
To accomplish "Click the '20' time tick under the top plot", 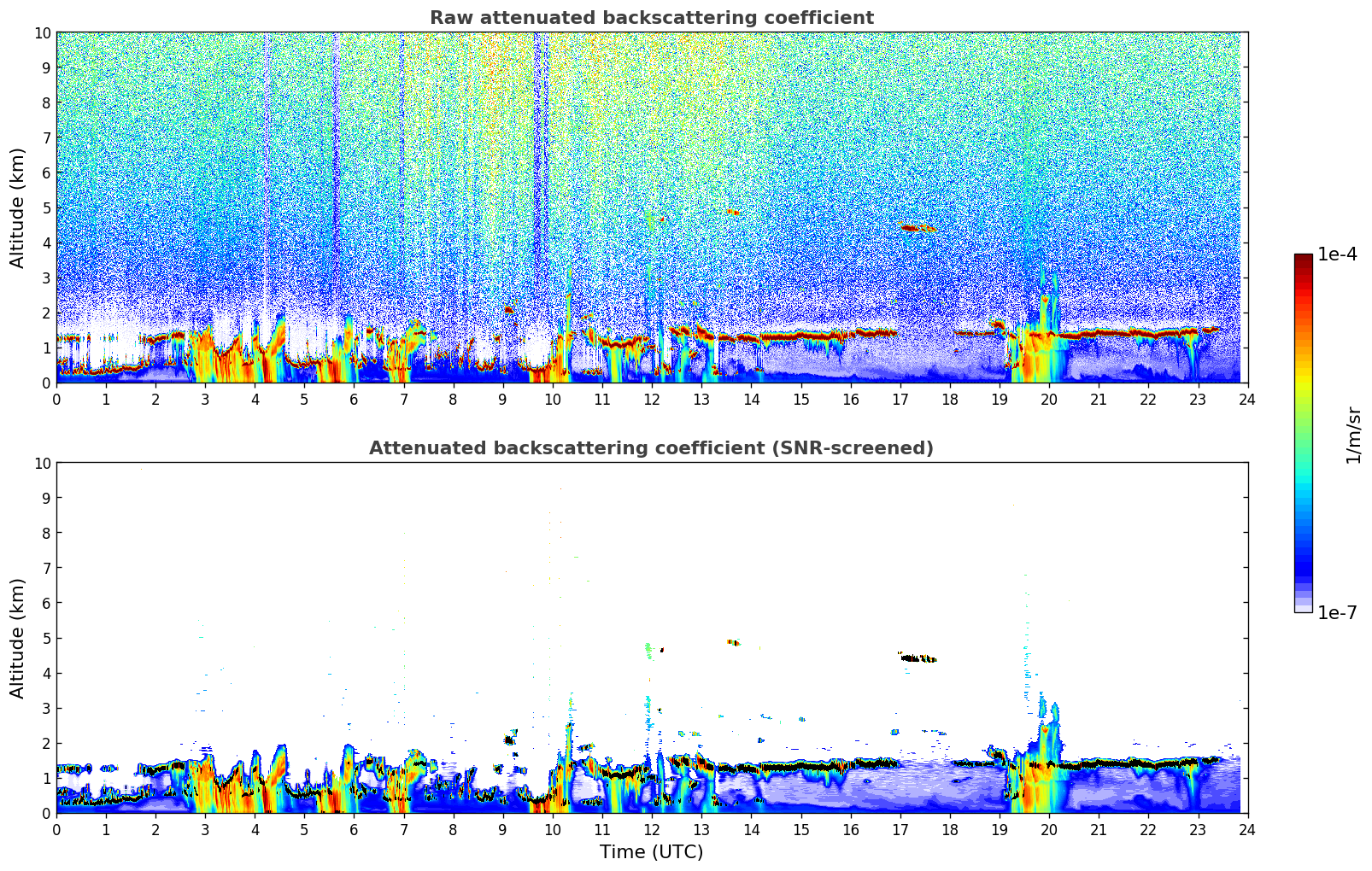I will 1049,400.
